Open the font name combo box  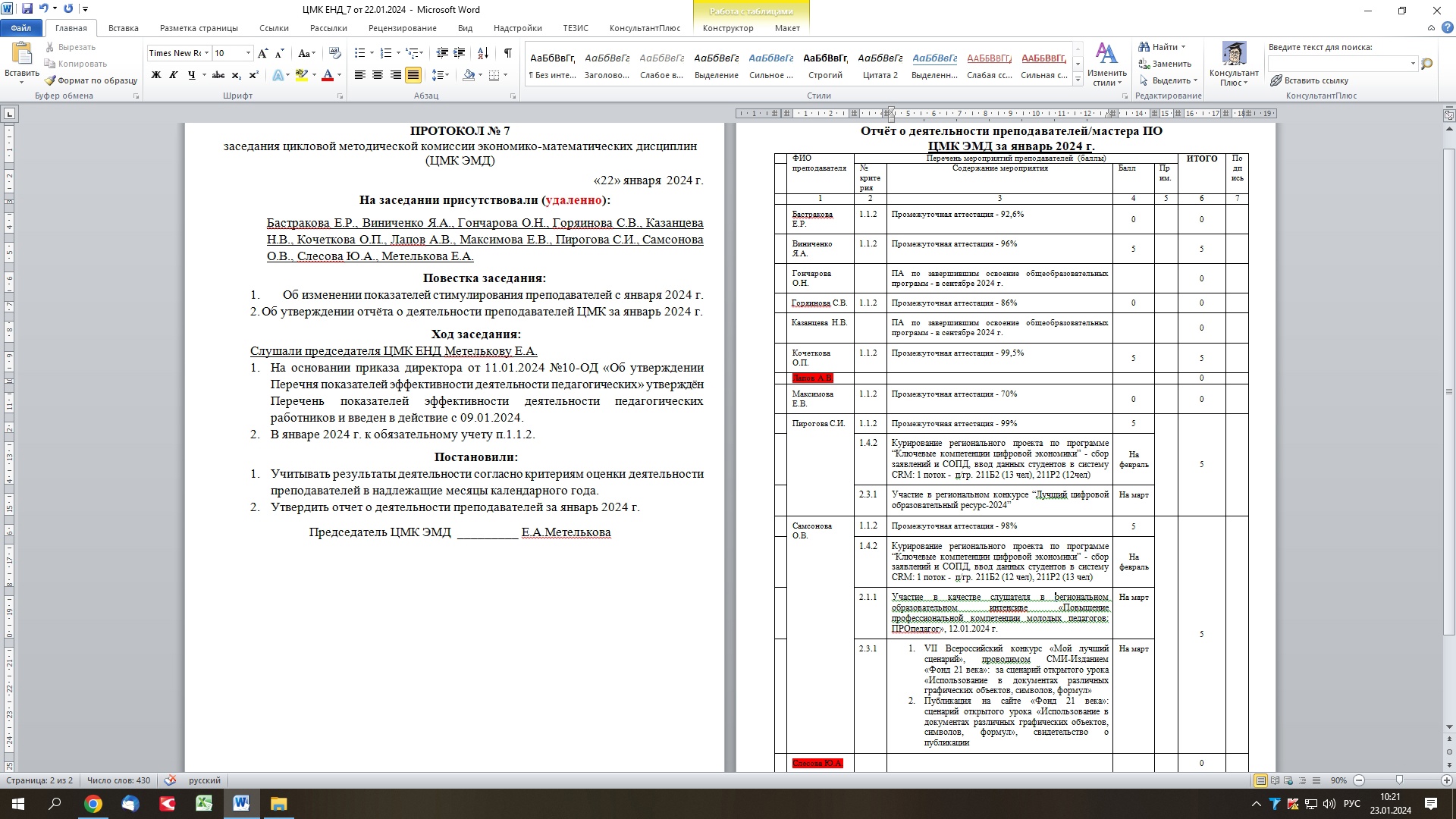pos(179,53)
